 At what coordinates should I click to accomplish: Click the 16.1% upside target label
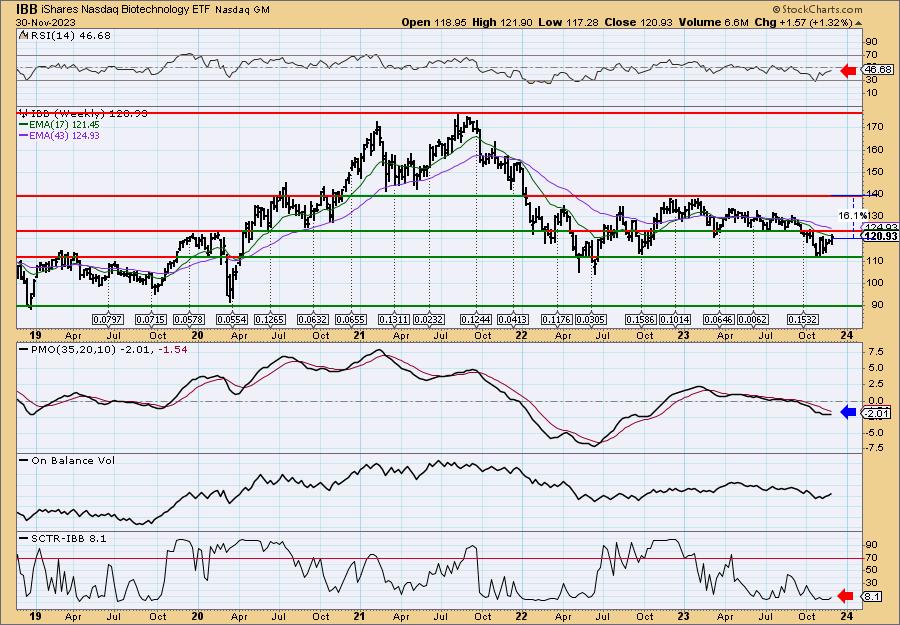[x=852, y=215]
